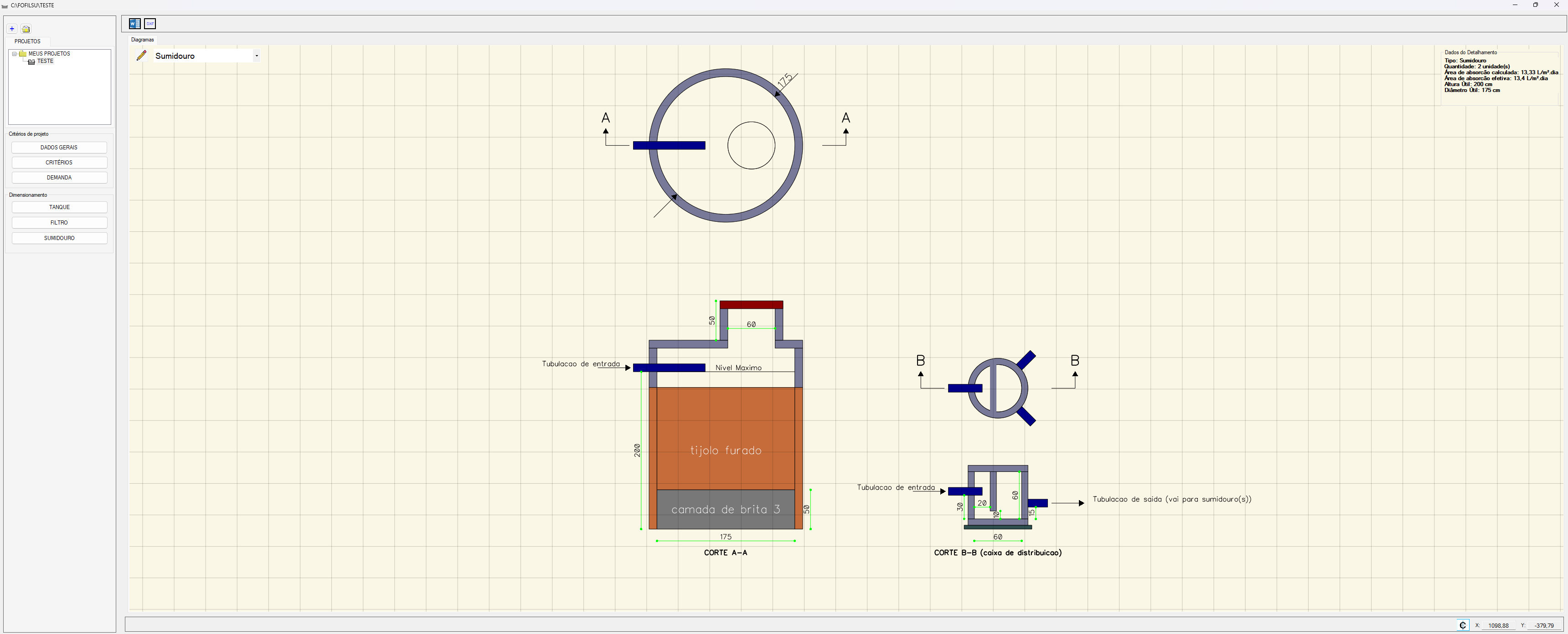
Task: Click the pencil edit icon beside Sumidouro
Action: click(x=141, y=56)
